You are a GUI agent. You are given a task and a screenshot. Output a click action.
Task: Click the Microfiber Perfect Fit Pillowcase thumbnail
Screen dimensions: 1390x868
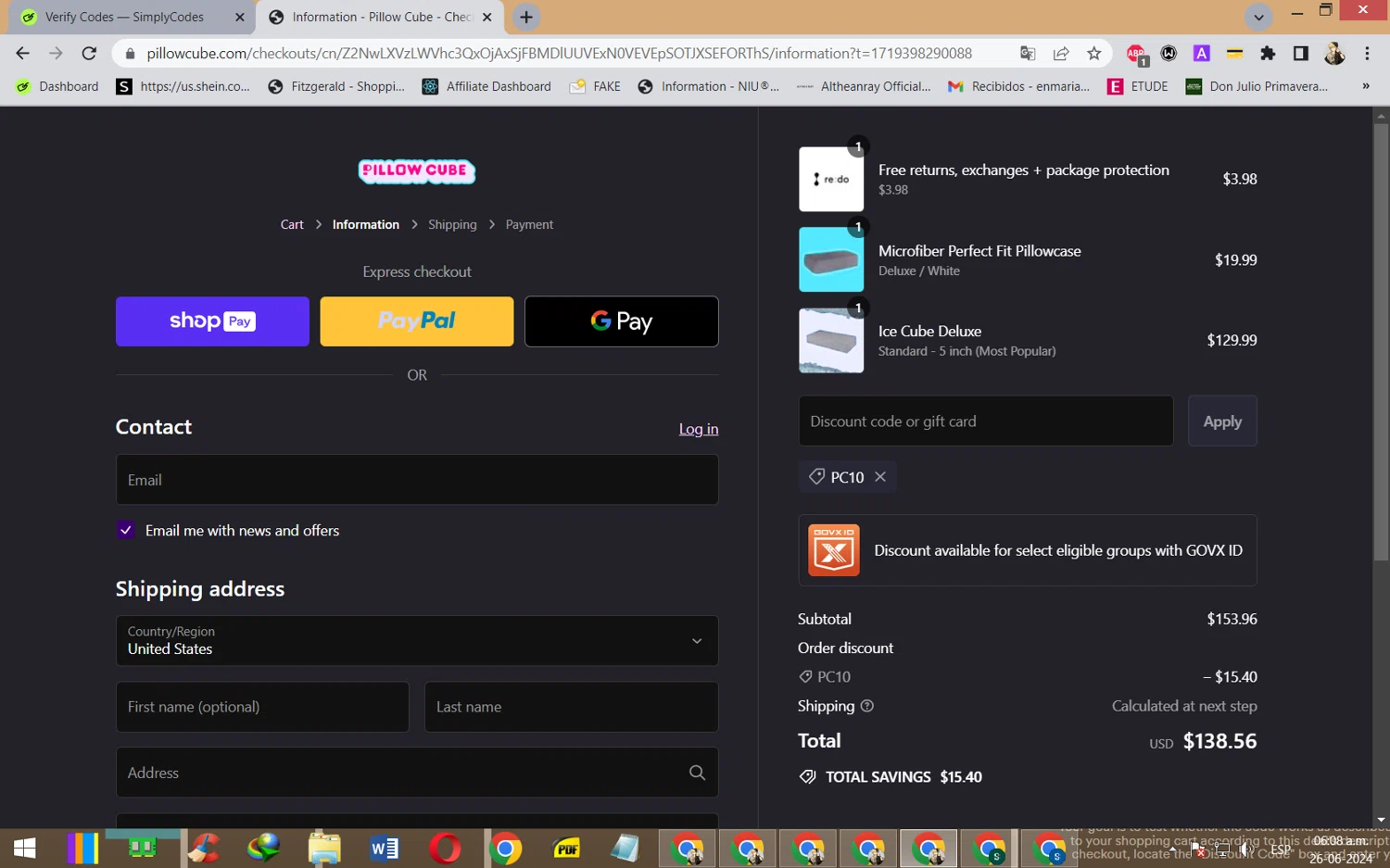[x=831, y=260]
